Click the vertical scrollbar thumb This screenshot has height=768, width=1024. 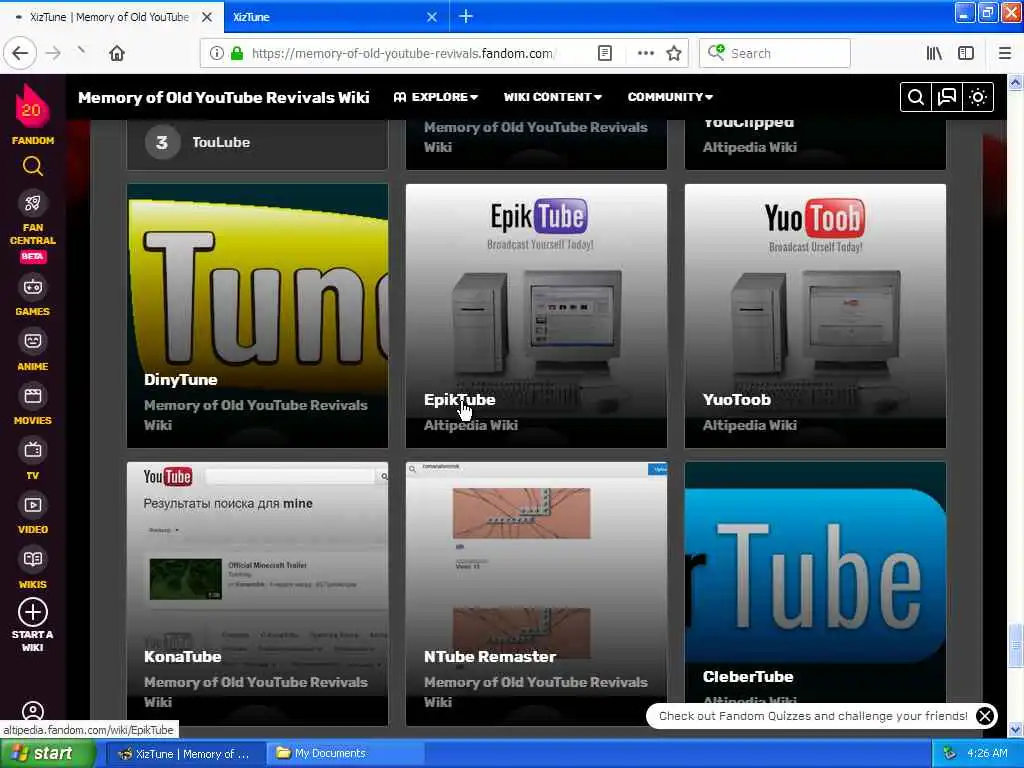pyautogui.click(x=1015, y=647)
